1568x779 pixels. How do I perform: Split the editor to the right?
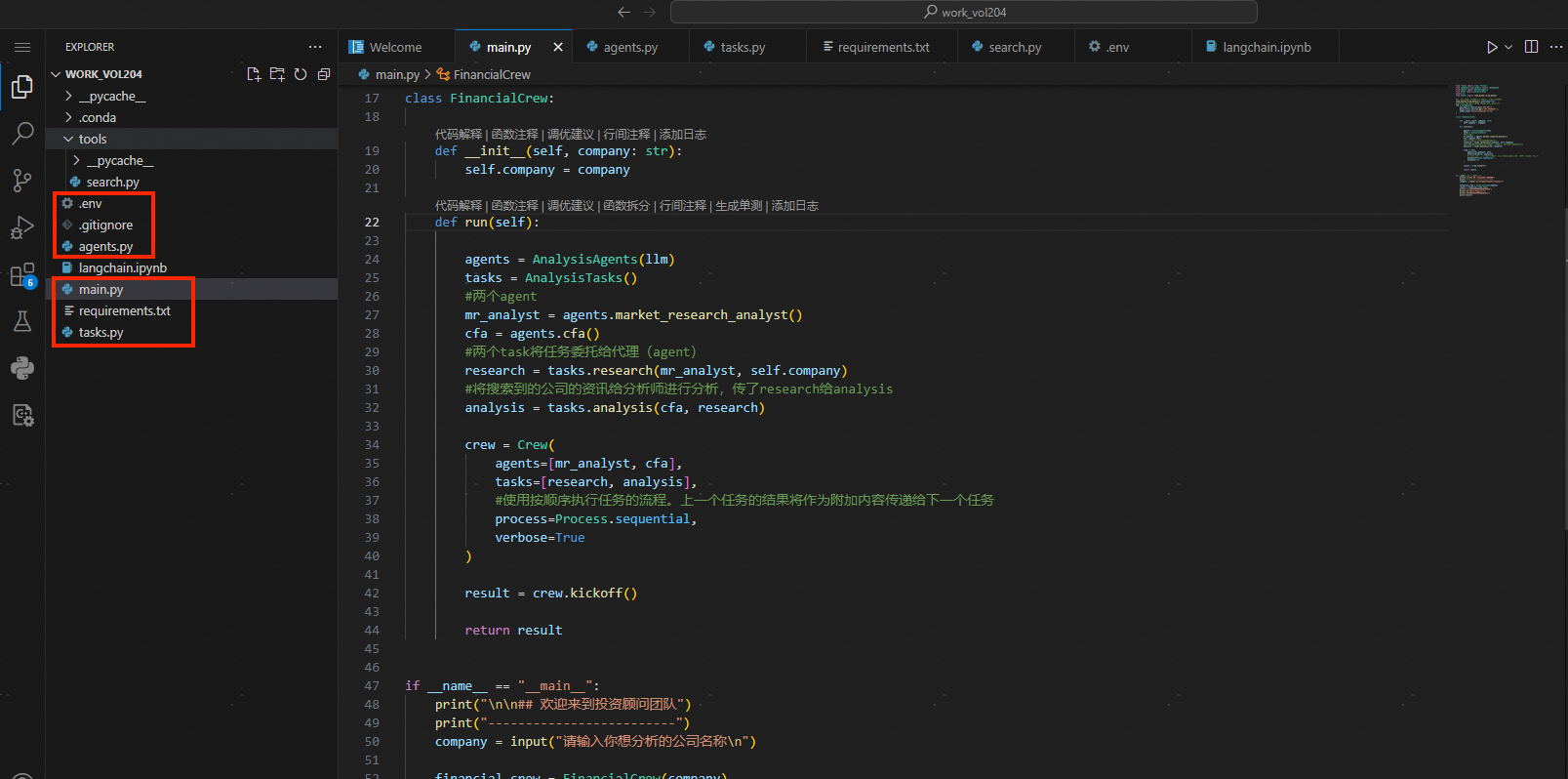(1532, 47)
